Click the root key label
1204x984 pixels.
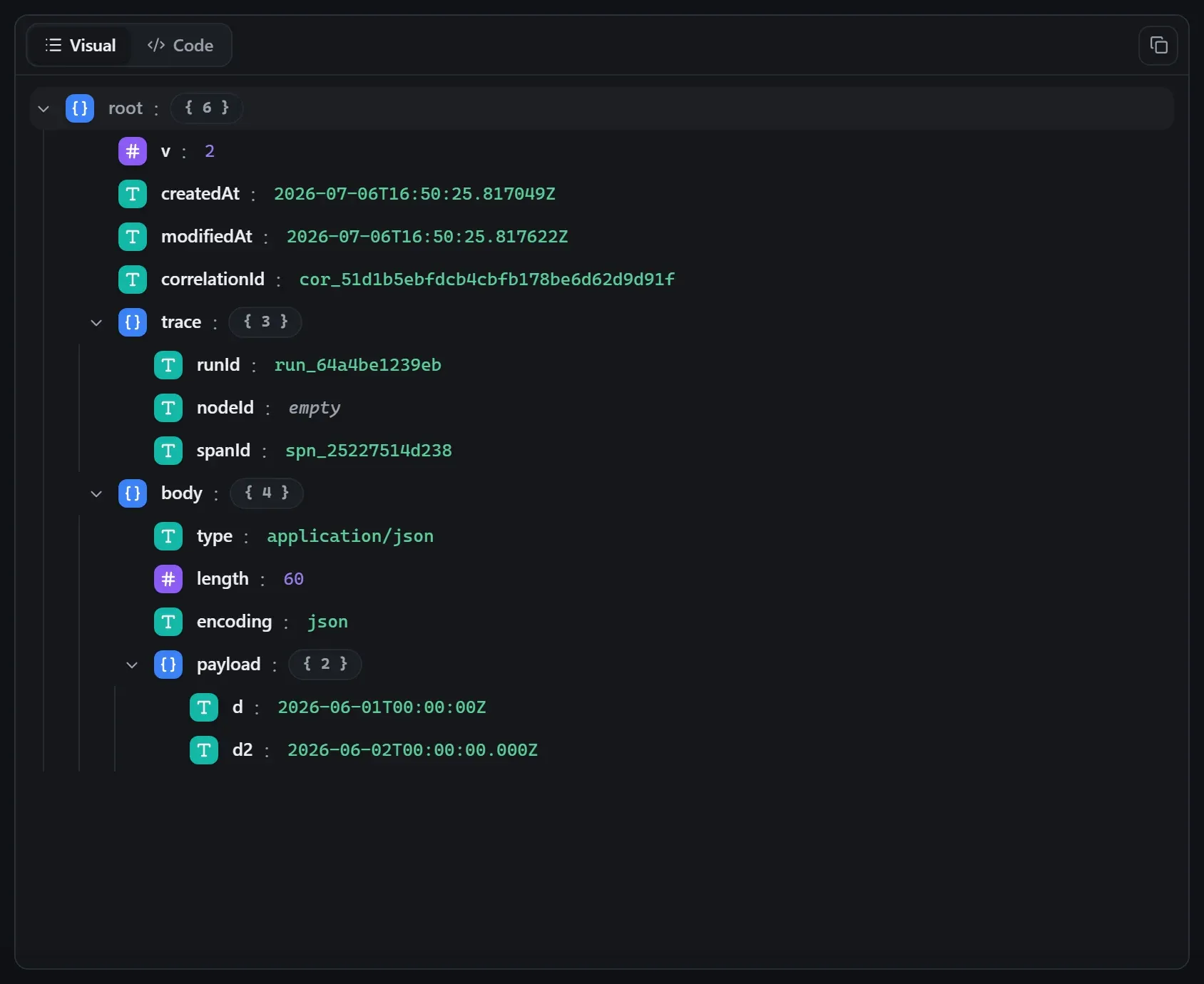(126, 108)
